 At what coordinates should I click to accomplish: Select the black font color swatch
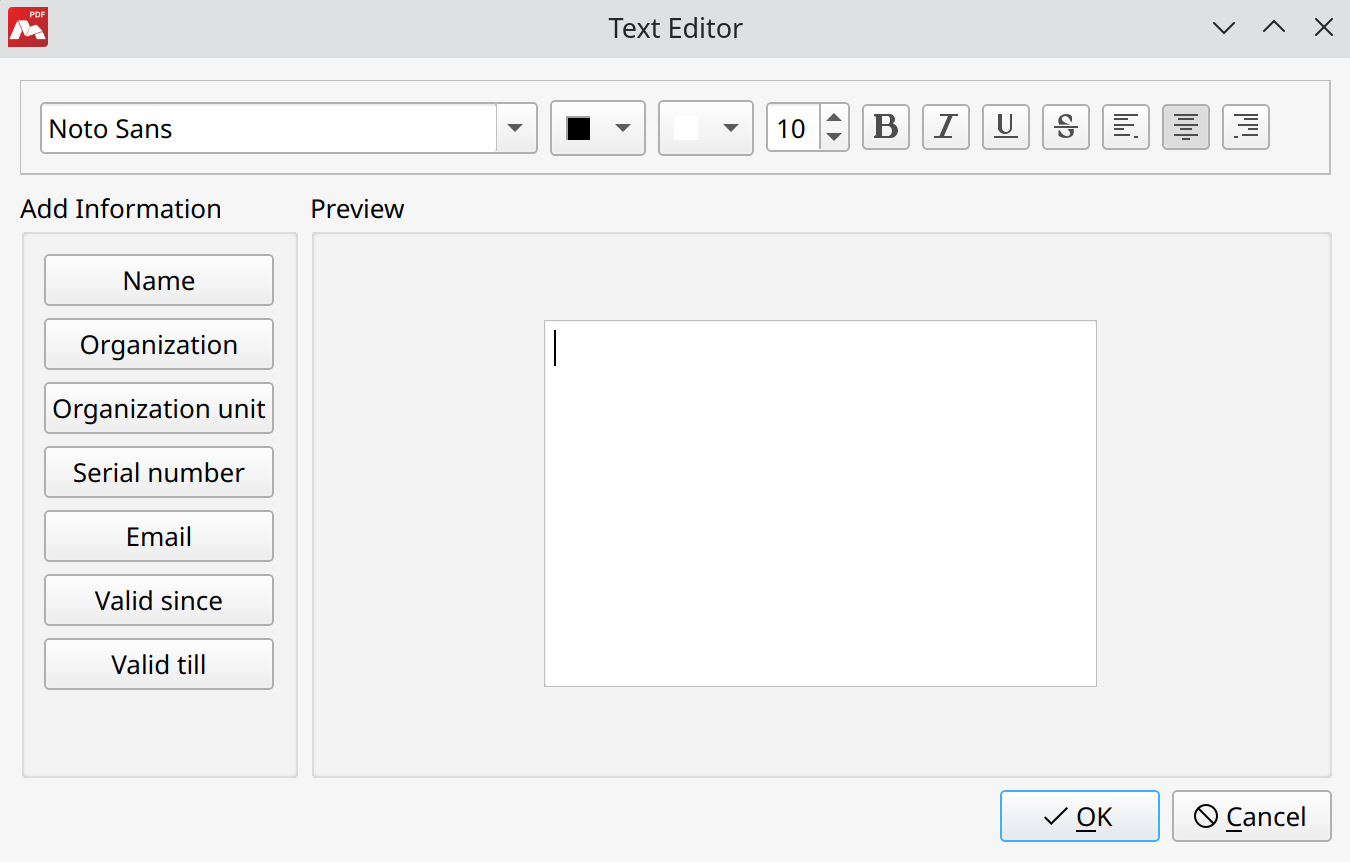point(581,128)
